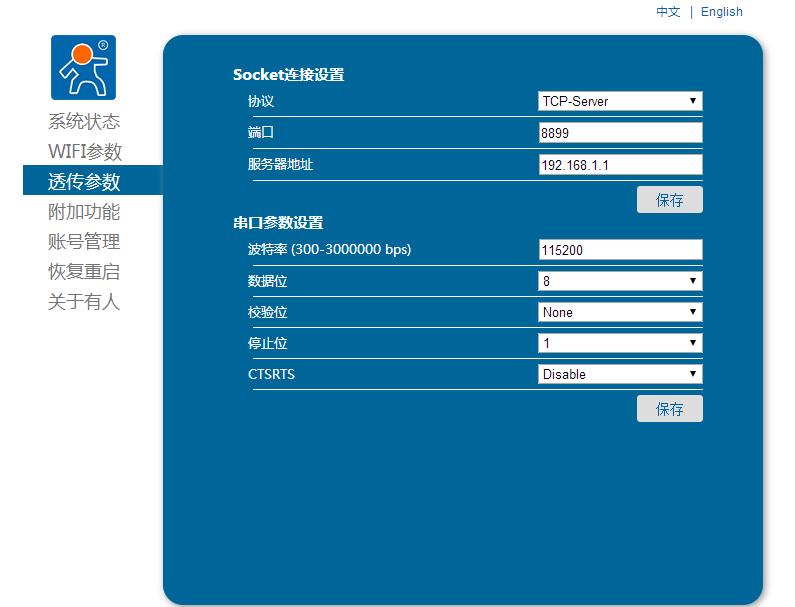This screenshot has height=607, width=795.
Task: Open the 系统状态 menu page
Action: coord(84,122)
